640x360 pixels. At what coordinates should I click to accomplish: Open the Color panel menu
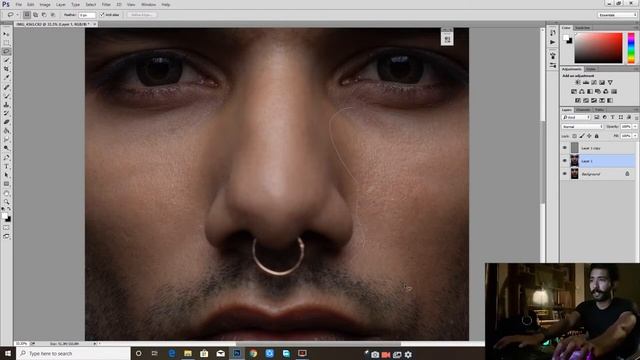coord(637,28)
